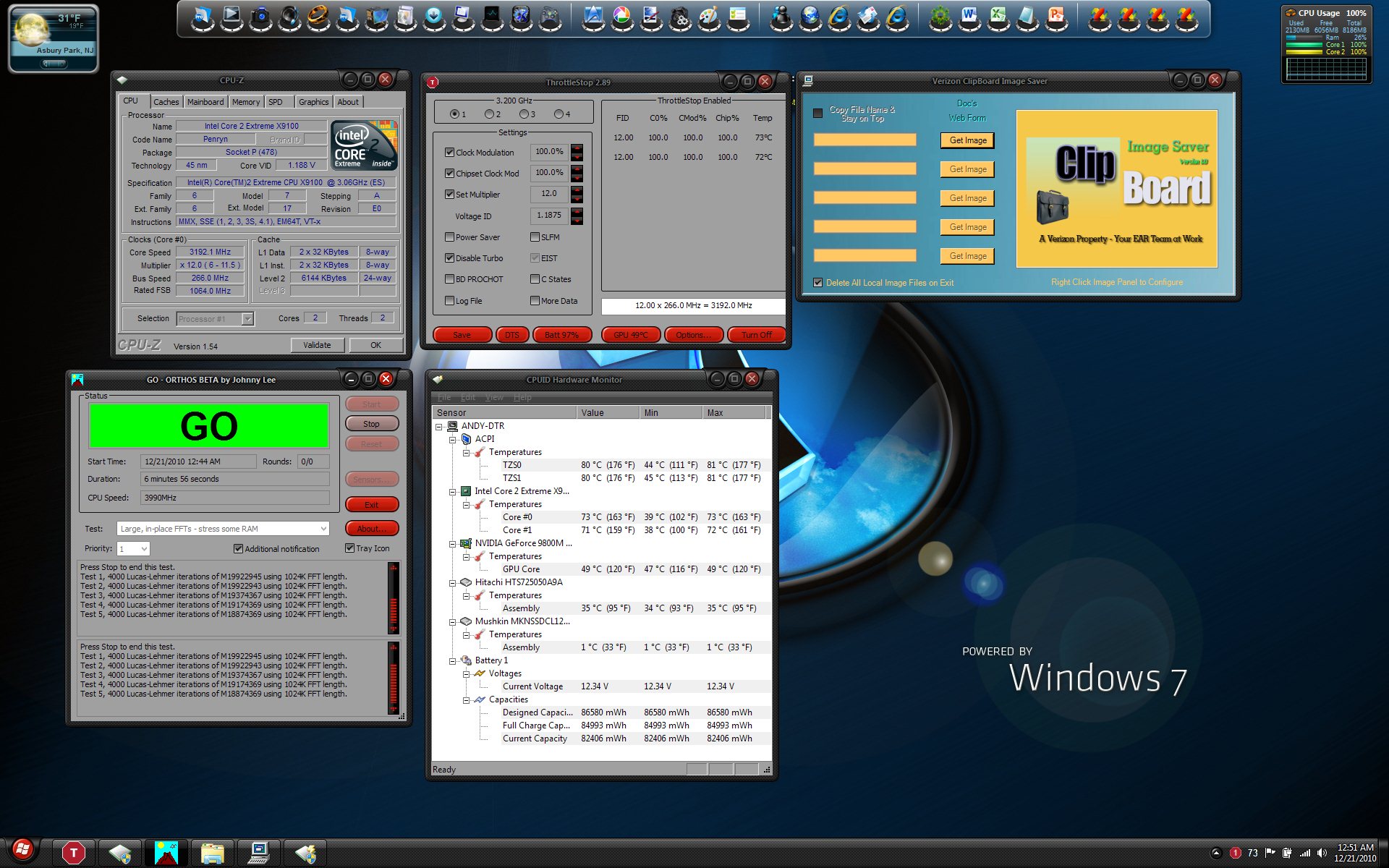The image size is (1389, 868).
Task: Open the ORTHOS Test type dropdown
Action: click(x=323, y=529)
